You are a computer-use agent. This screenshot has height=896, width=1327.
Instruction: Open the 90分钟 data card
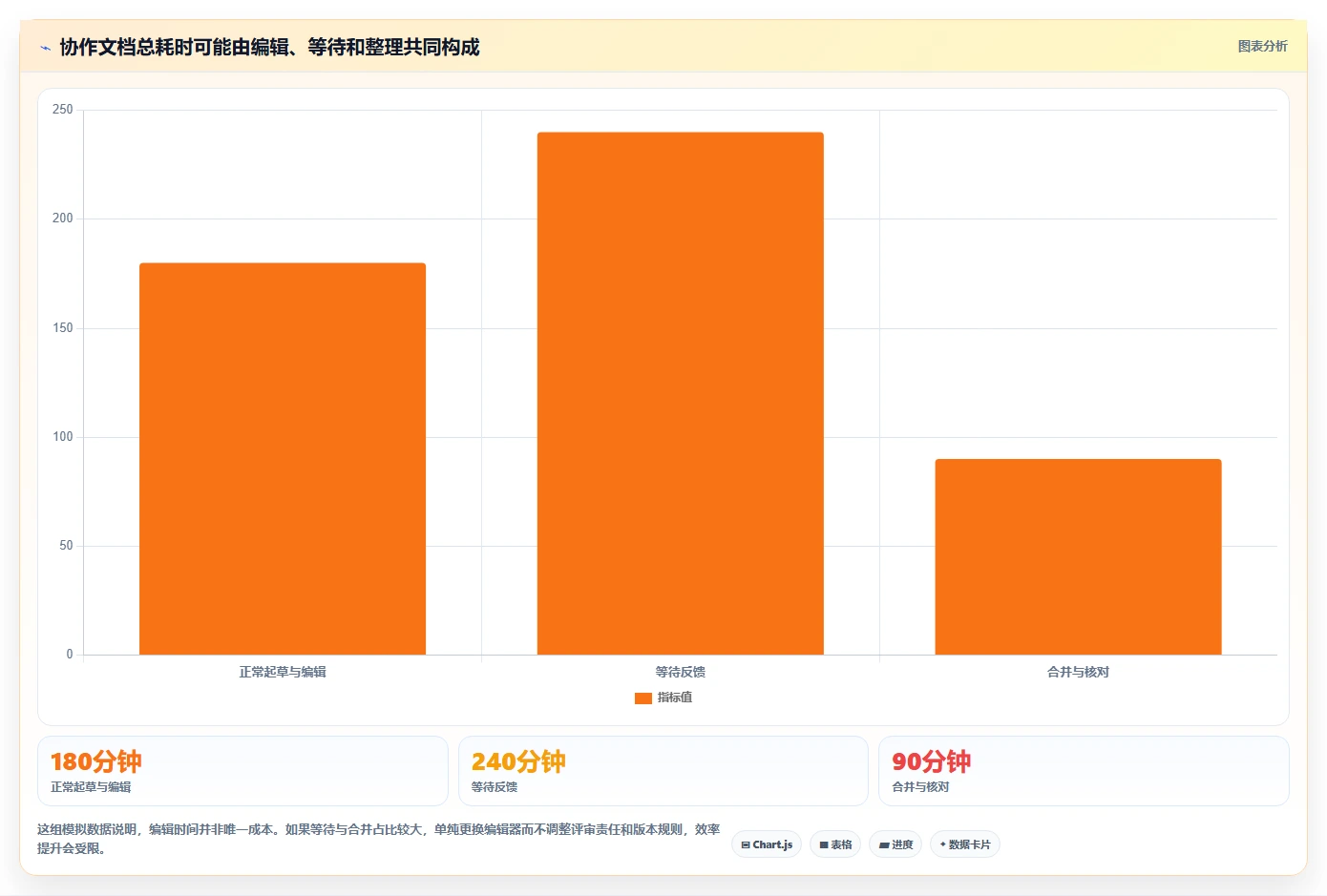tap(1084, 771)
